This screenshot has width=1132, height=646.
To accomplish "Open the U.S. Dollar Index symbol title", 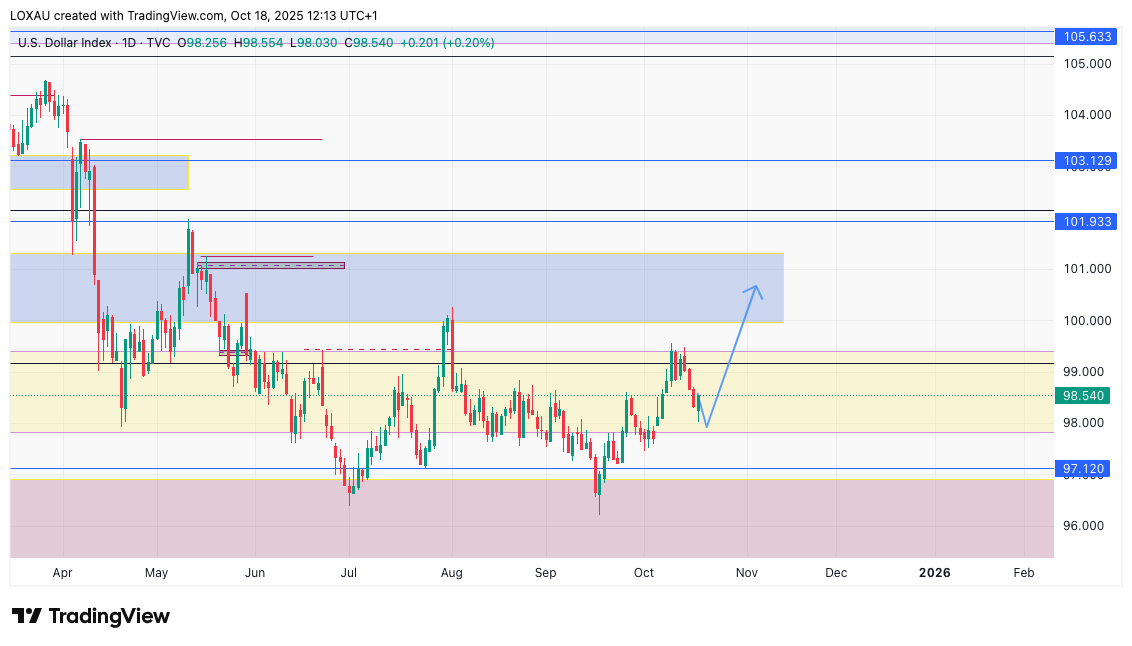I will pyautogui.click(x=62, y=43).
